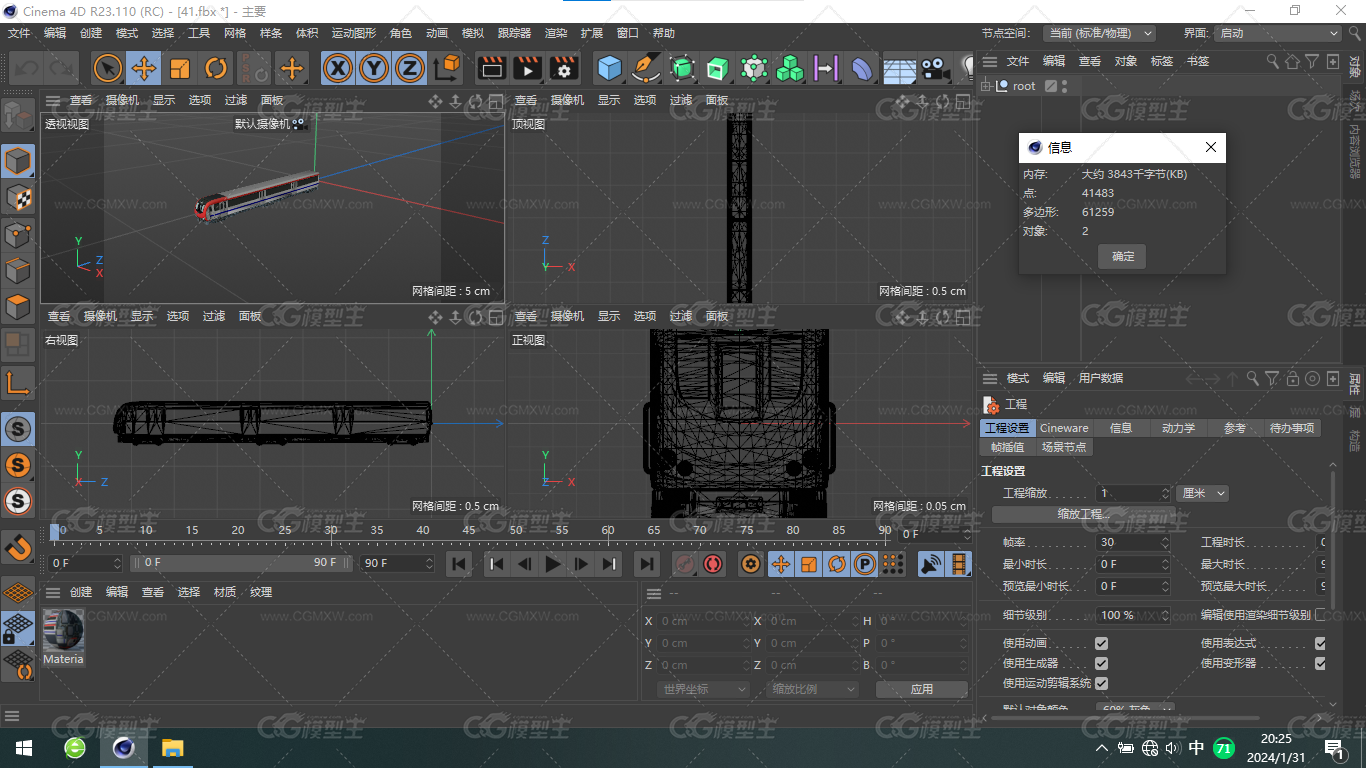Open Windows Start menu

[24, 748]
